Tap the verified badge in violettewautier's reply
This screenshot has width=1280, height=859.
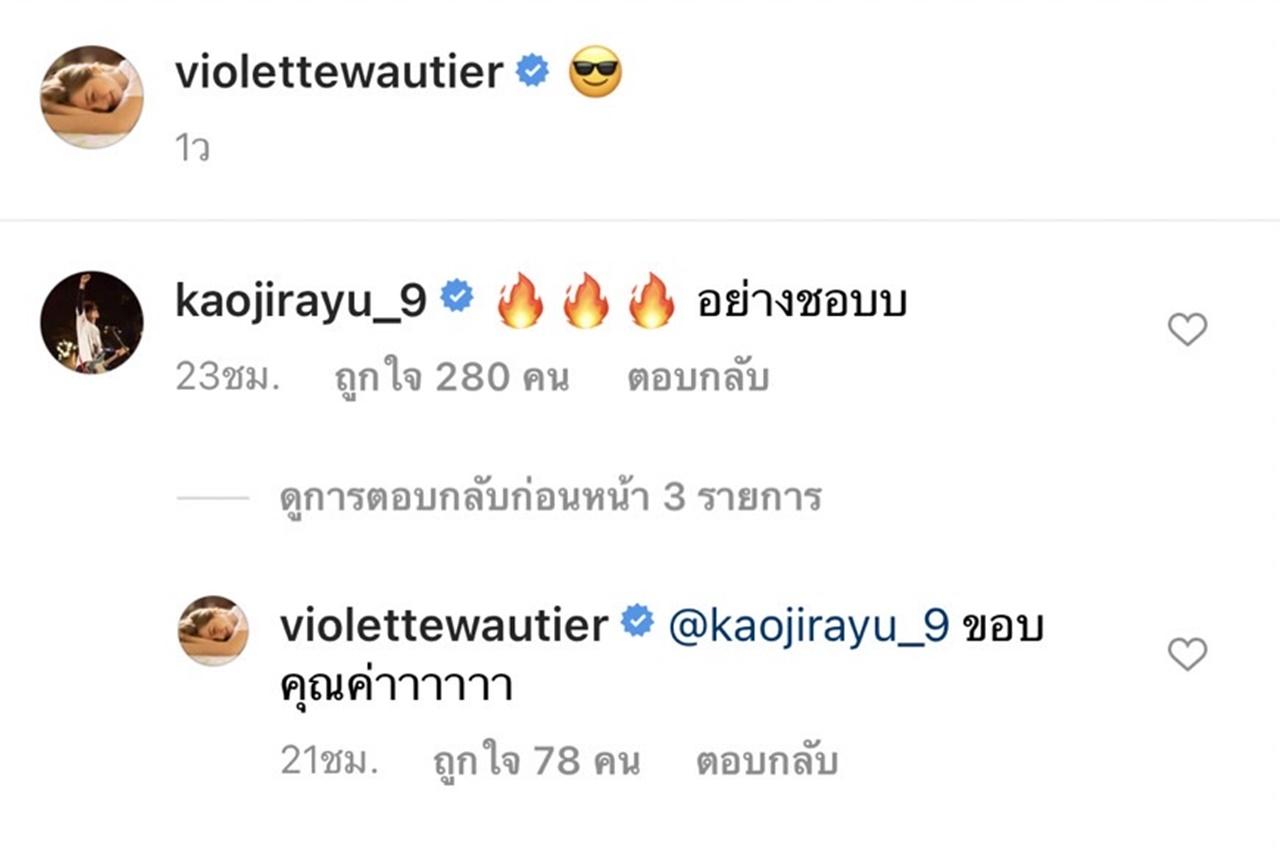[x=636, y=624]
